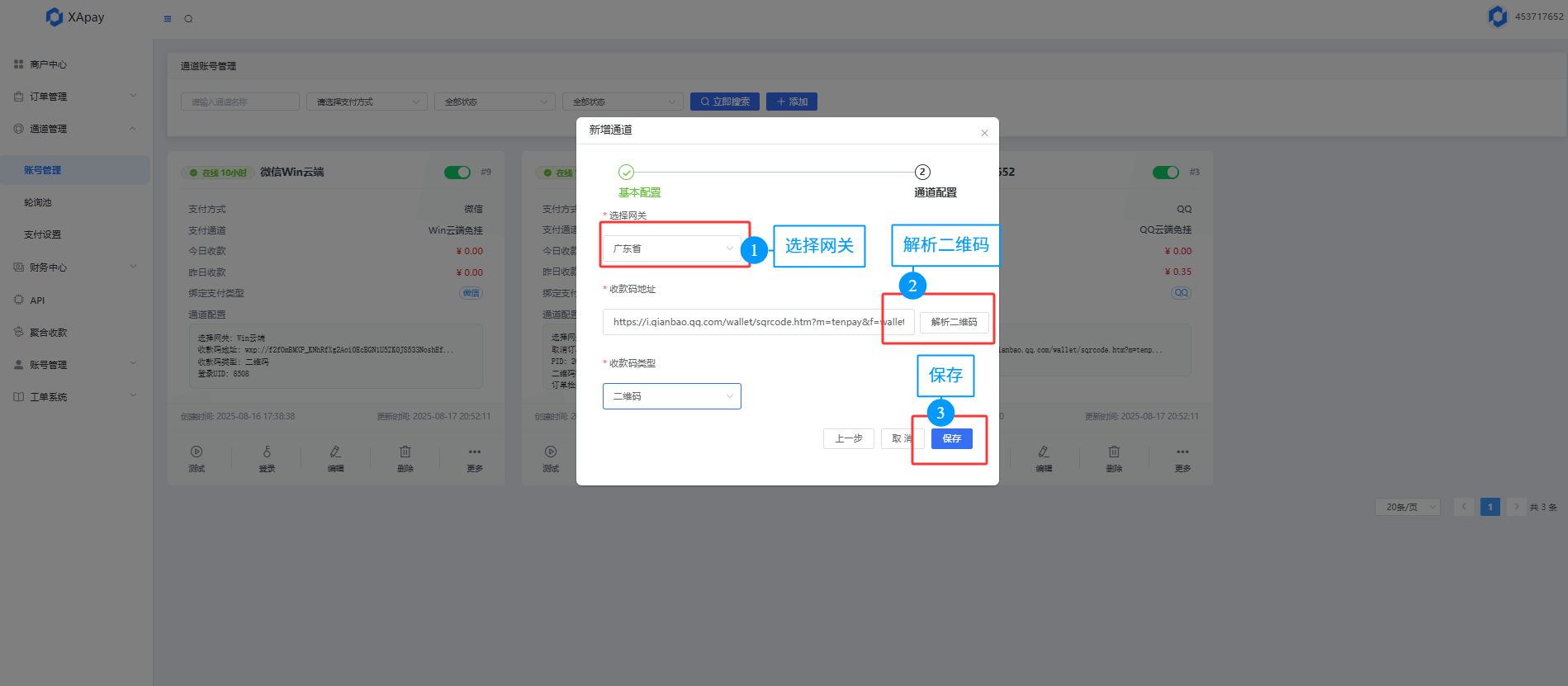
Task: Click the XApay logo icon
Action: coord(54,17)
